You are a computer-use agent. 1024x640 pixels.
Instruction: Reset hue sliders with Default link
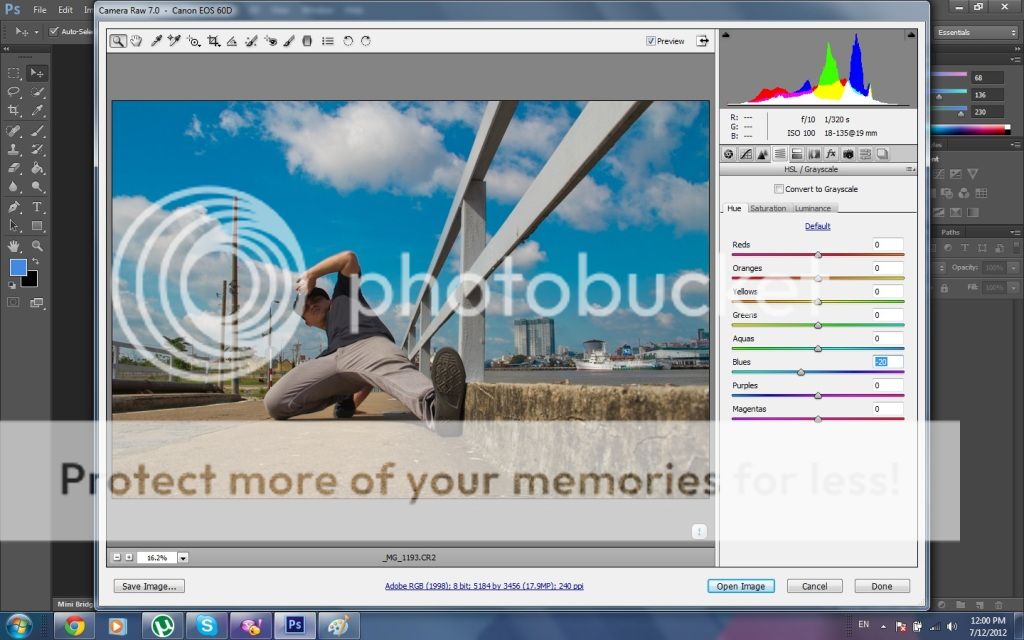click(x=818, y=226)
